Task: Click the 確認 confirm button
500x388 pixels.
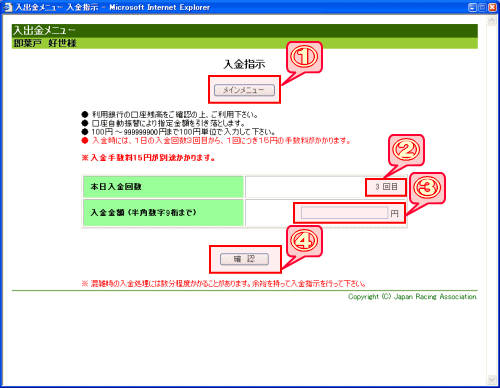Action: point(244,259)
